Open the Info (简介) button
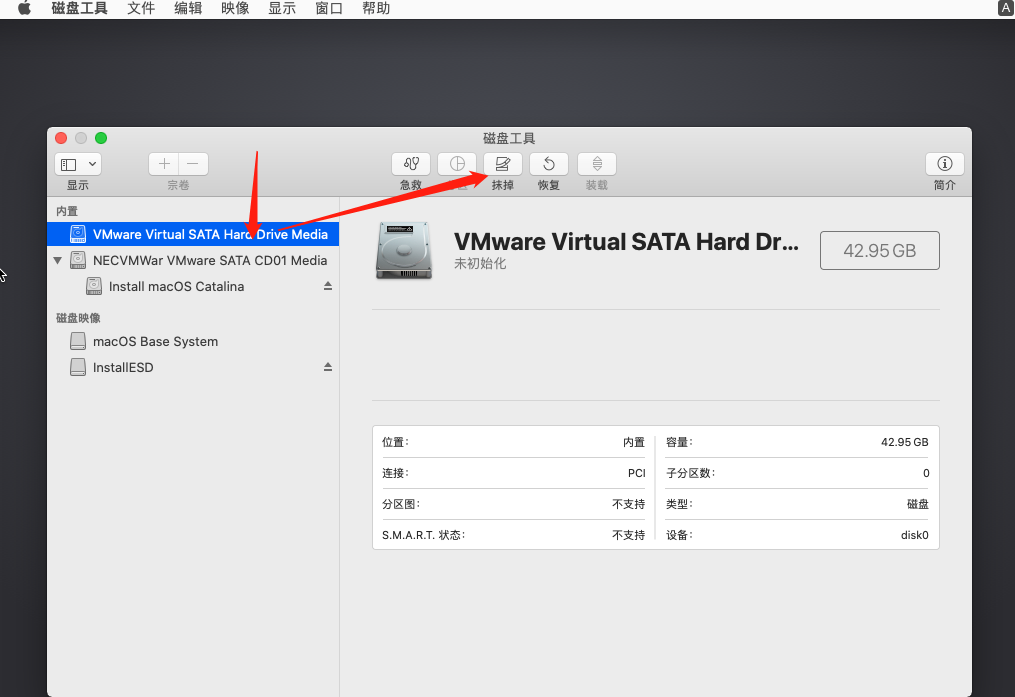Viewport: 1015px width, 697px height. tap(944, 164)
